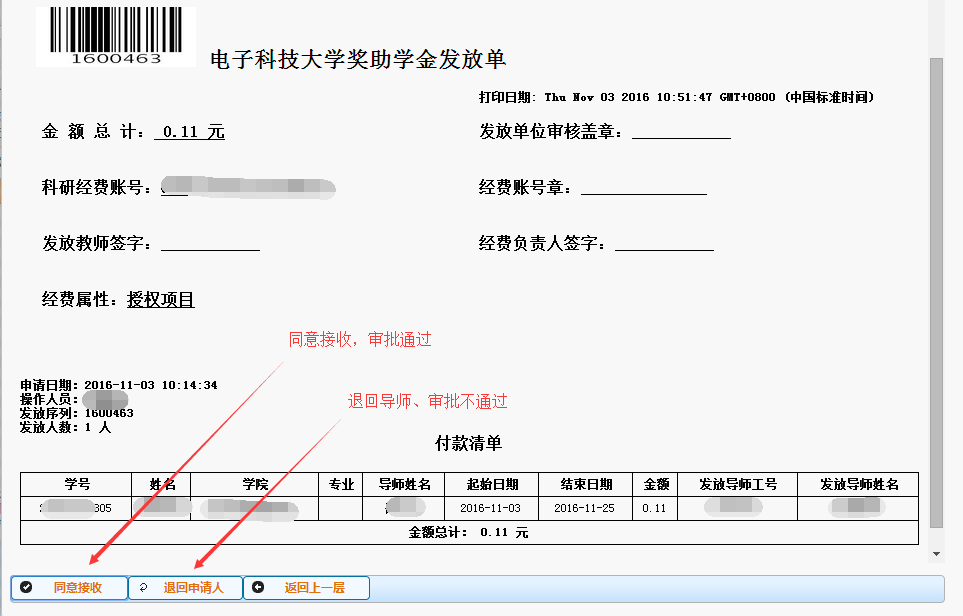Click the scrollbar down arrow
This screenshot has height=616, width=963.
[x=936, y=553]
